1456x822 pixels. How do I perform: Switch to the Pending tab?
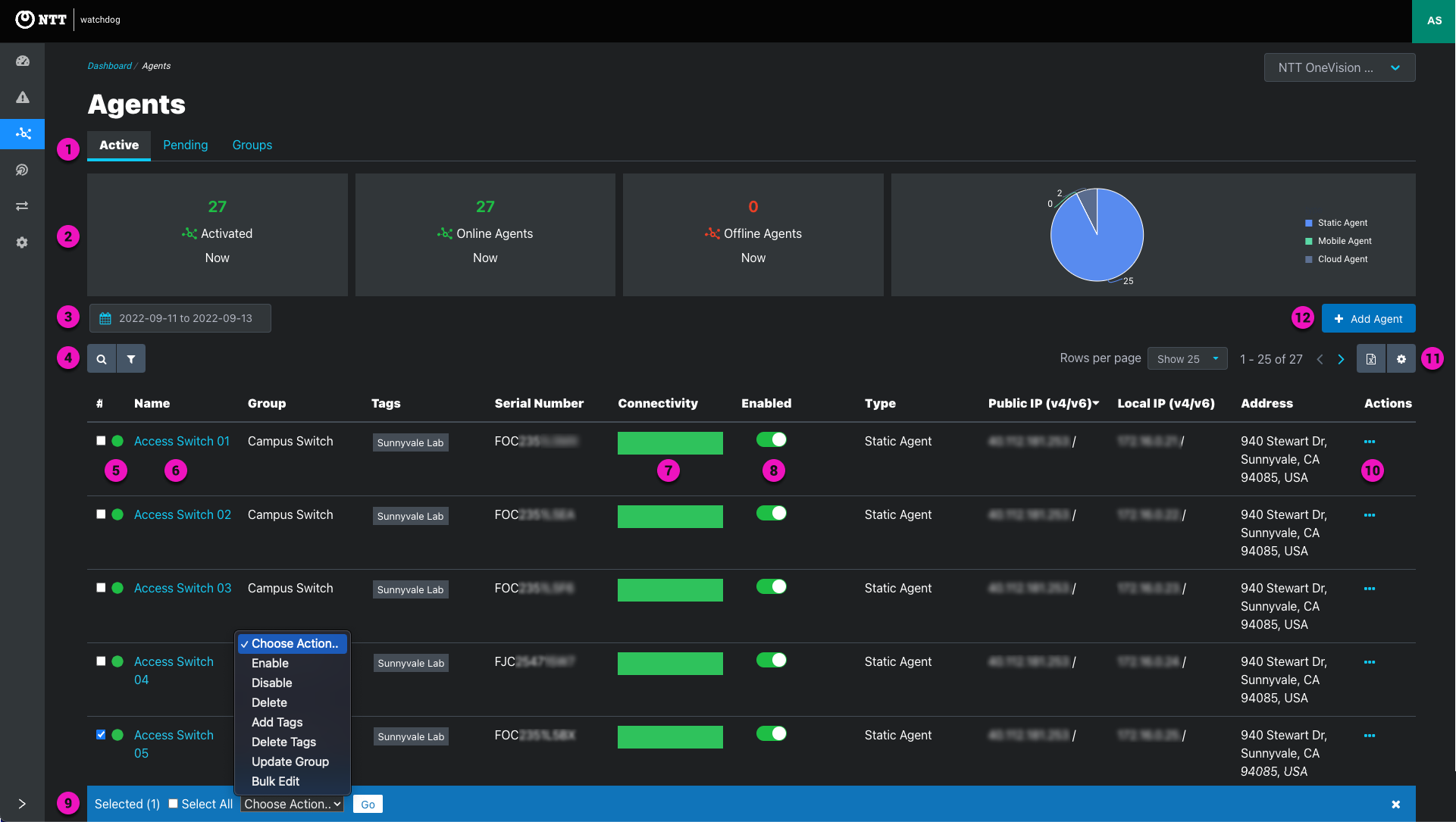tap(186, 145)
